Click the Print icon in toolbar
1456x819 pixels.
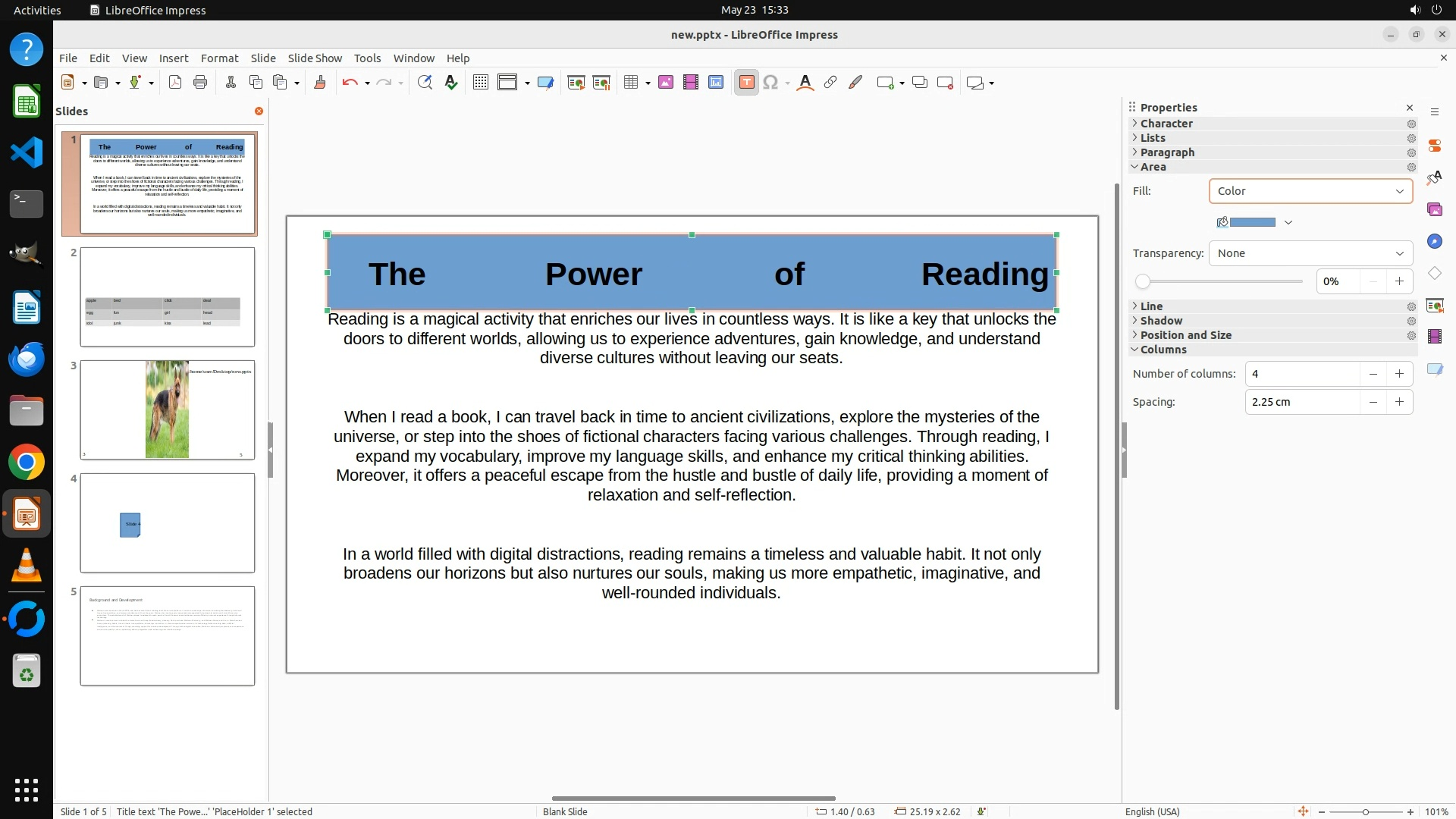(x=200, y=83)
